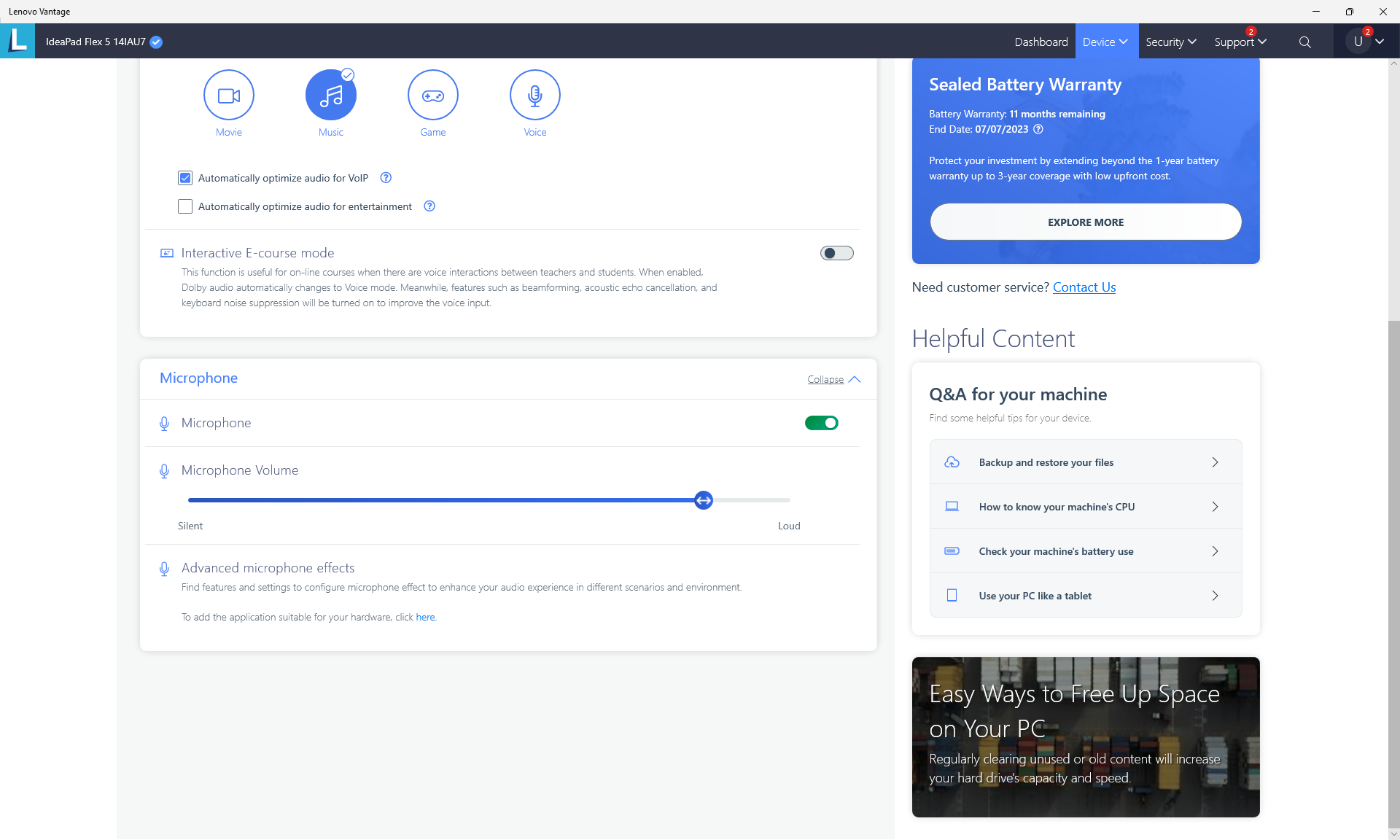Enable the Interactive E-course mode toggle

pos(837,253)
